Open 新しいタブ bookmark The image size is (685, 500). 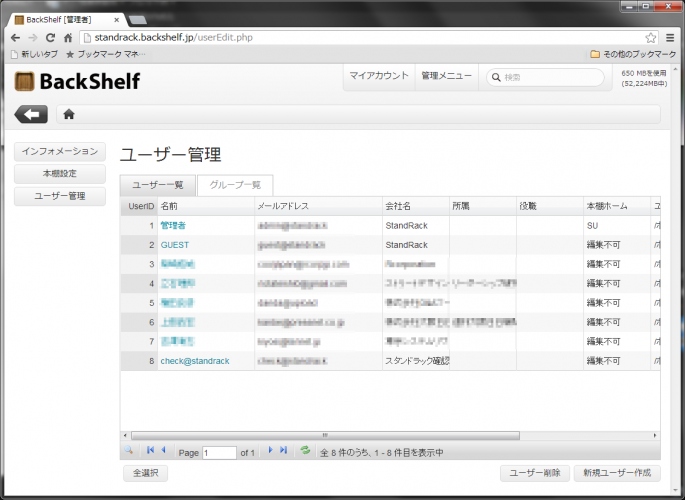point(34,54)
